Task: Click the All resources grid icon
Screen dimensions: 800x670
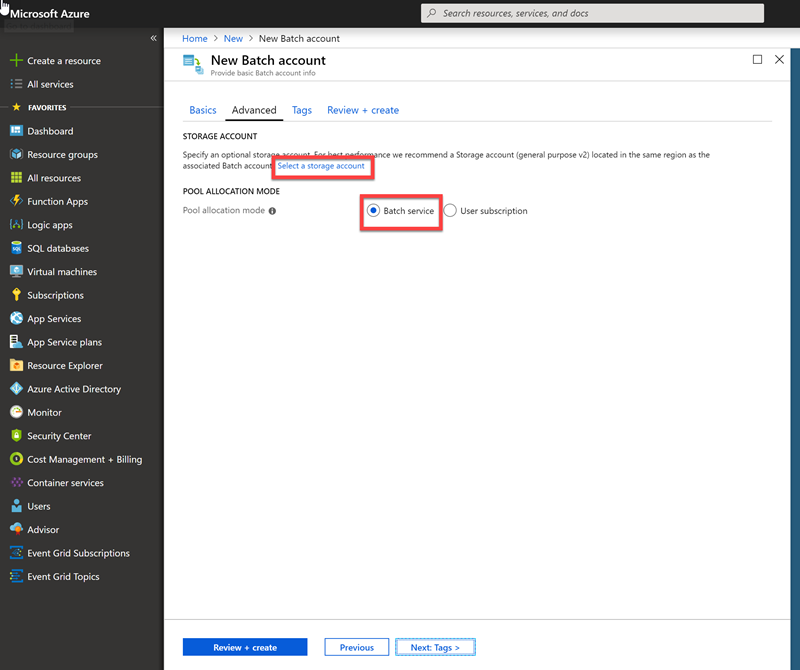Action: pyautogui.click(x=16, y=178)
